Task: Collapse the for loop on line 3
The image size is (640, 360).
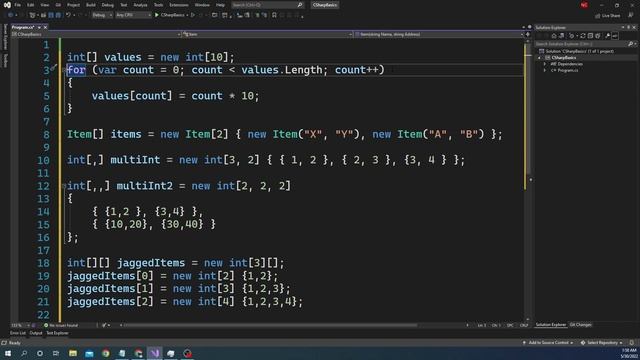Action: pos(64,70)
